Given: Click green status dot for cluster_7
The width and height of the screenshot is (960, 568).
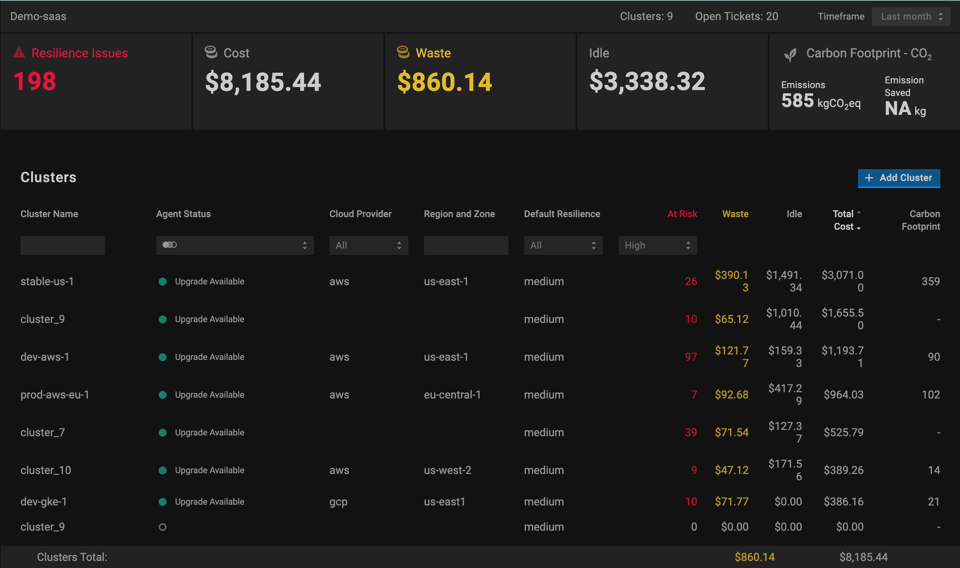Looking at the screenshot, I should [x=162, y=433].
